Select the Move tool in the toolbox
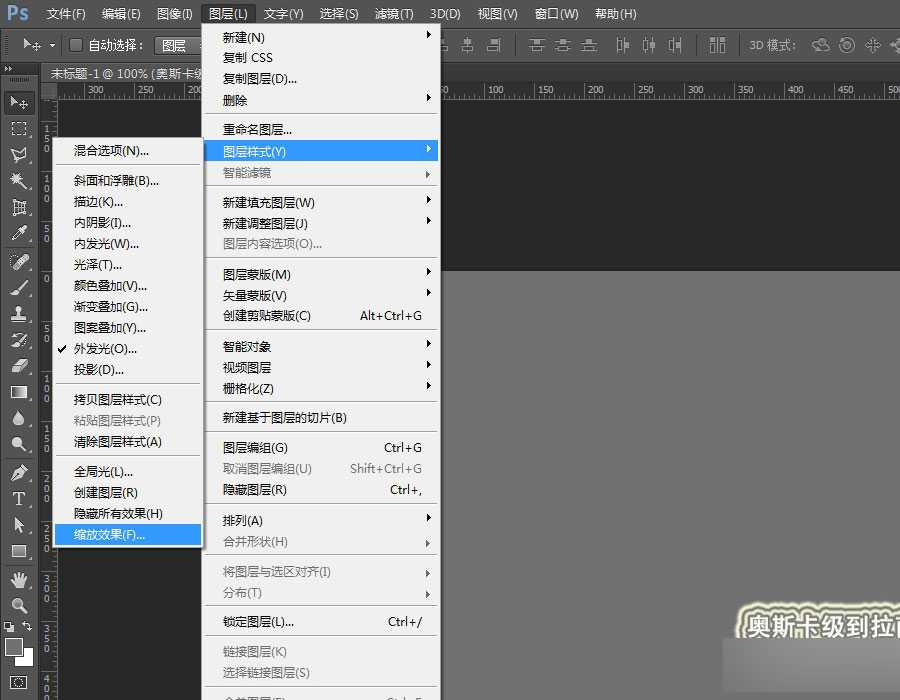900x700 pixels. 19,102
